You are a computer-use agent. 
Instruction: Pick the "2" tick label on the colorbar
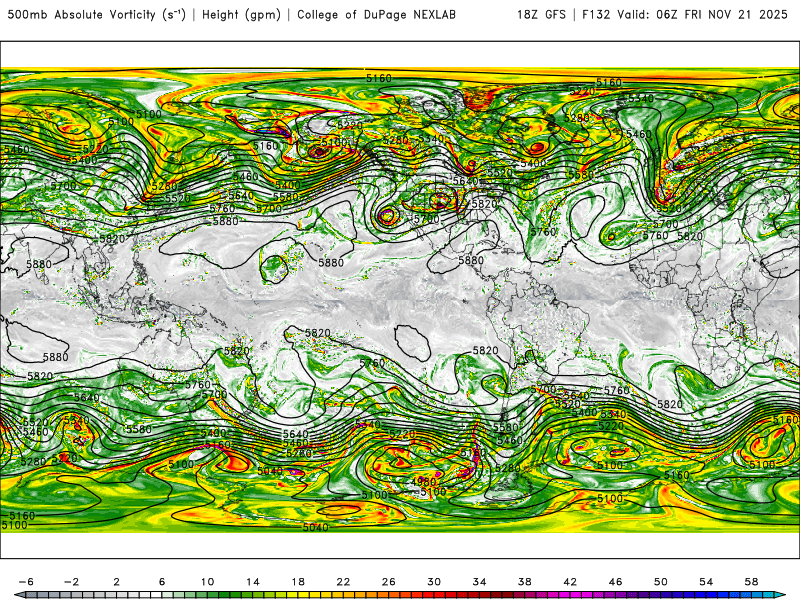point(117,582)
